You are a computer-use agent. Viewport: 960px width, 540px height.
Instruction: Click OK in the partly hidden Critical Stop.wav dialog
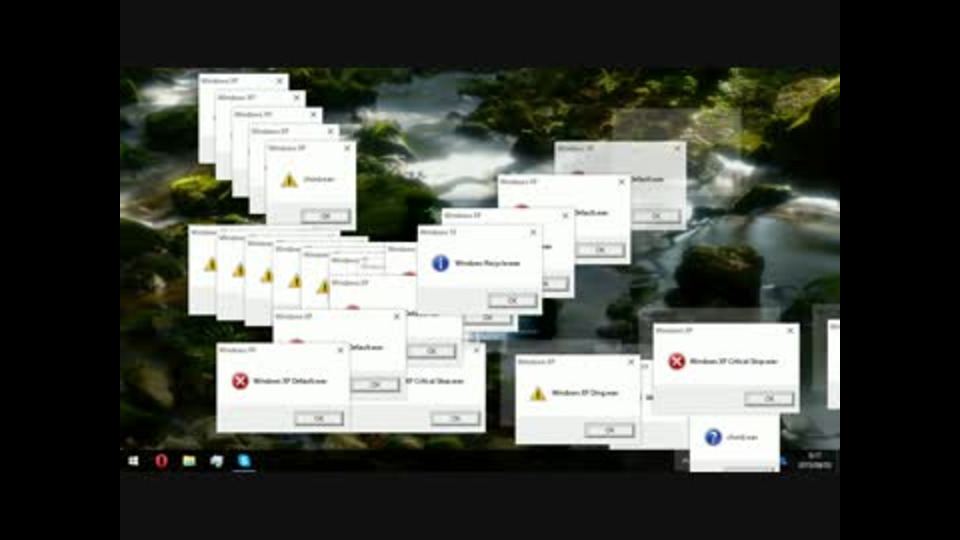click(455, 418)
